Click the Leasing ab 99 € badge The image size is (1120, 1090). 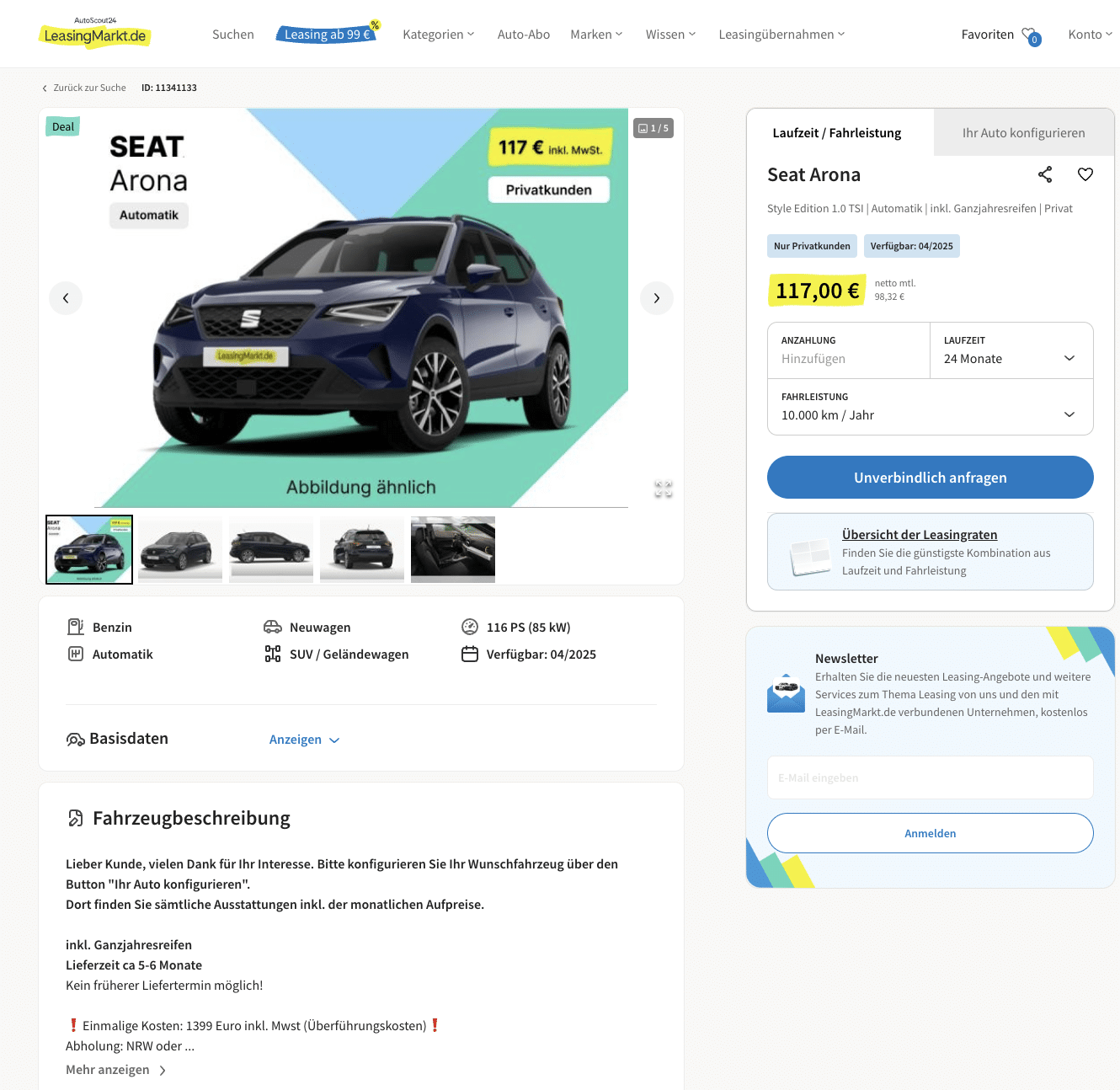328,34
